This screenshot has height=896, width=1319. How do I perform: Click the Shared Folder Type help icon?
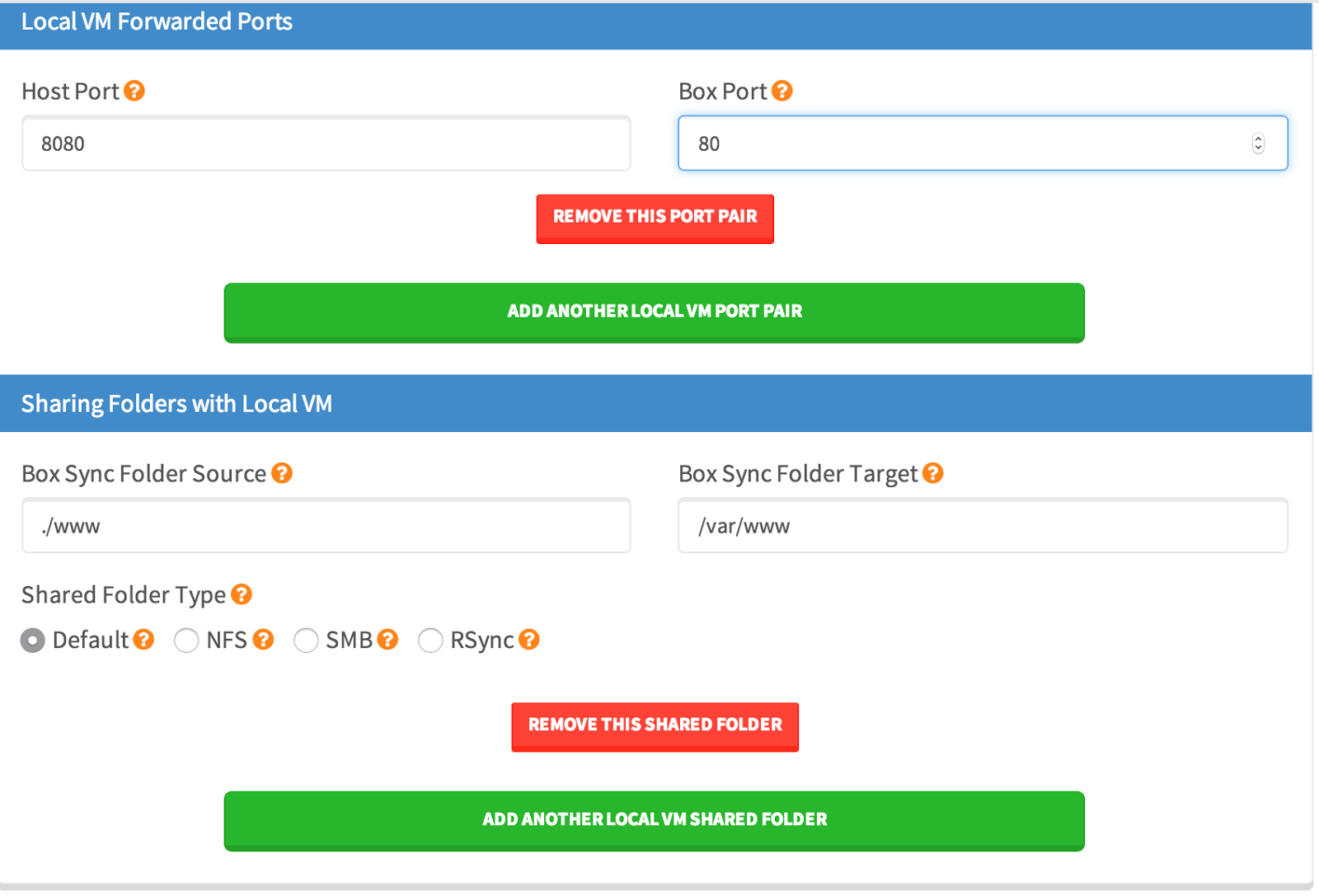tap(242, 594)
